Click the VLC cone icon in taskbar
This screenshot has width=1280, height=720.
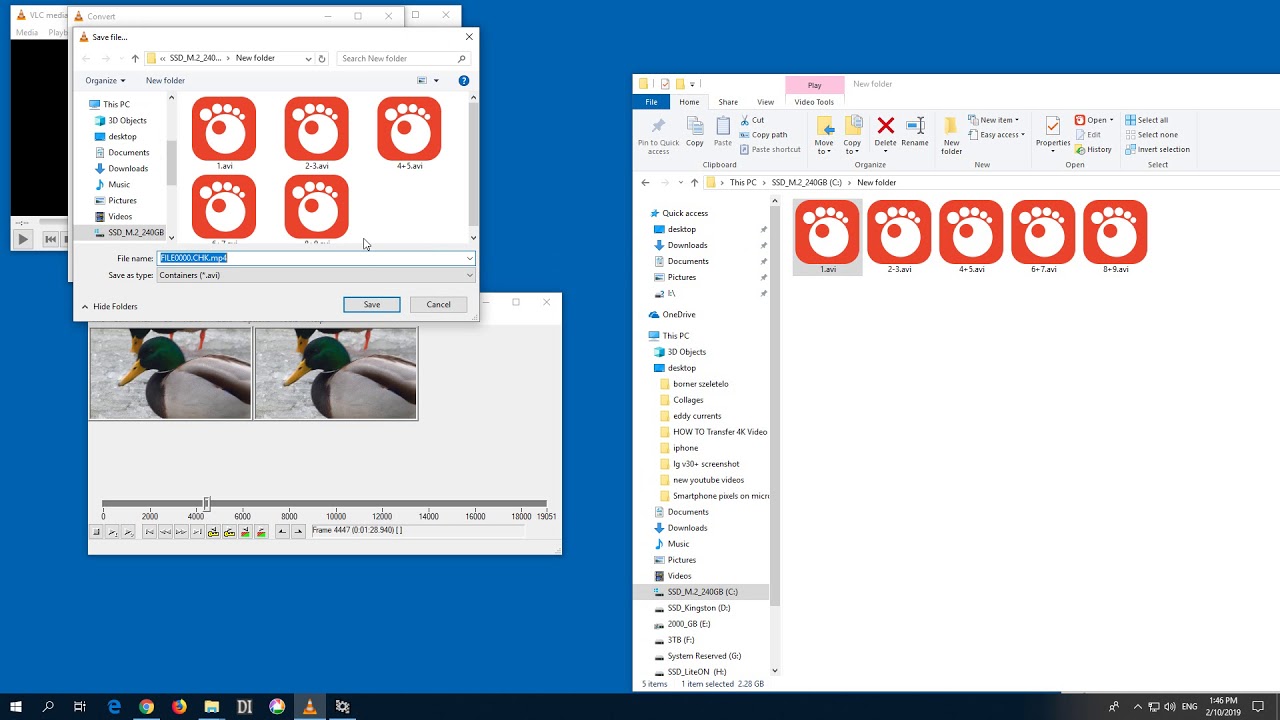click(x=309, y=707)
